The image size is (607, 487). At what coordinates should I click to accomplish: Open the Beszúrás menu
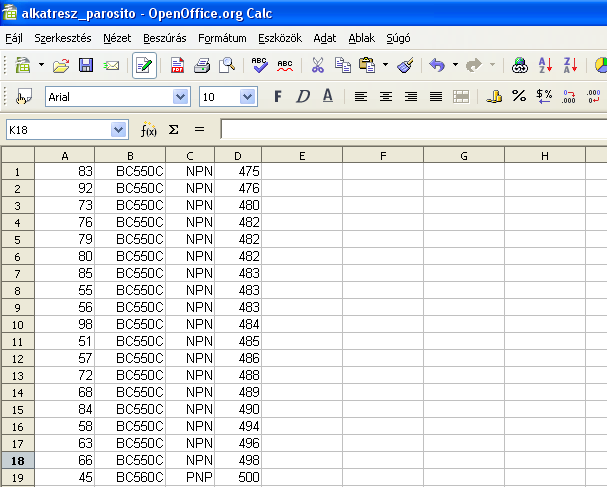point(165,38)
